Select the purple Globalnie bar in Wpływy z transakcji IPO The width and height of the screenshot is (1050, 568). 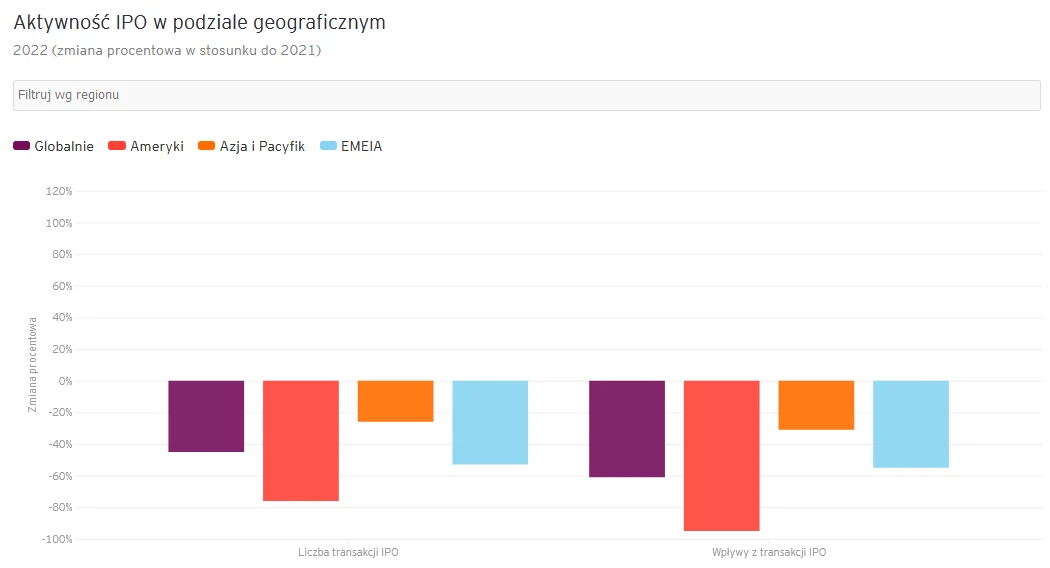coord(627,428)
